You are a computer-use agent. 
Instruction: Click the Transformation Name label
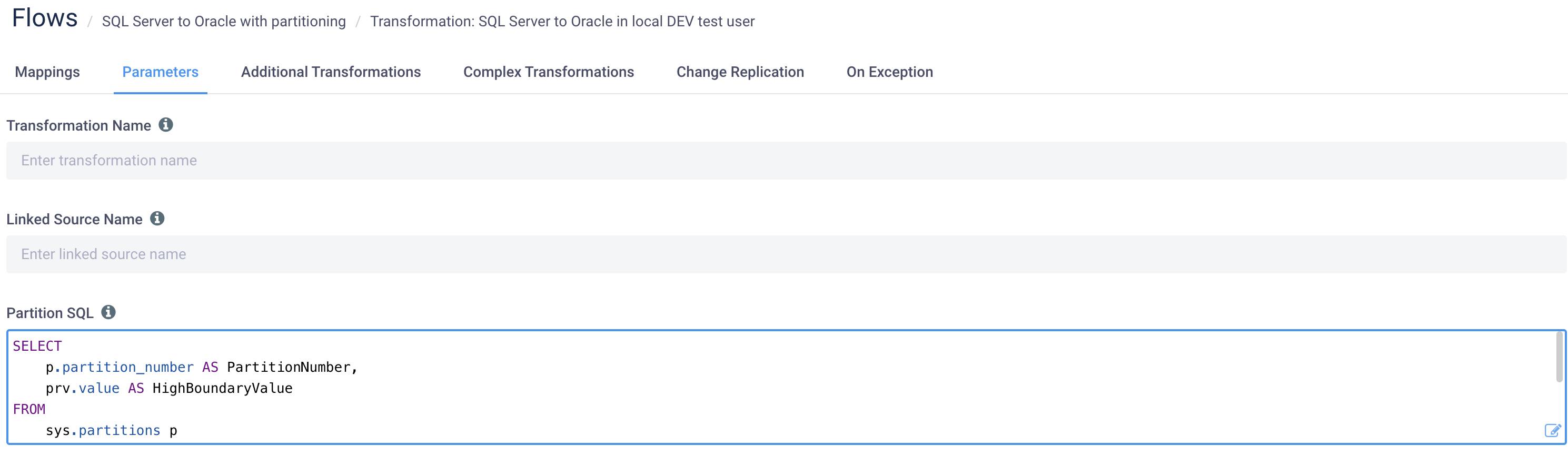coord(78,125)
